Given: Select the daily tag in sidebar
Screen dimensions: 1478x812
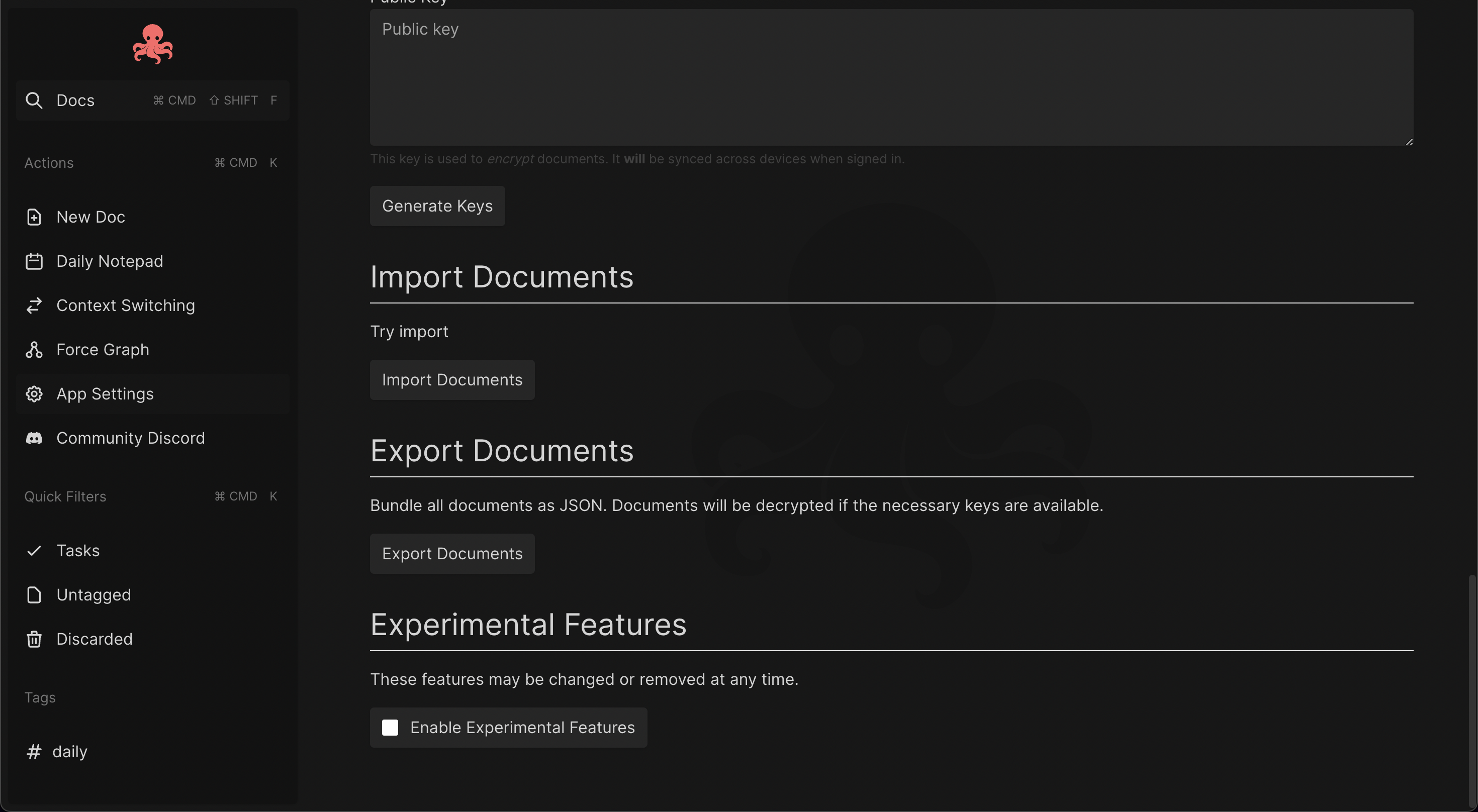Looking at the screenshot, I should pyautogui.click(x=69, y=751).
